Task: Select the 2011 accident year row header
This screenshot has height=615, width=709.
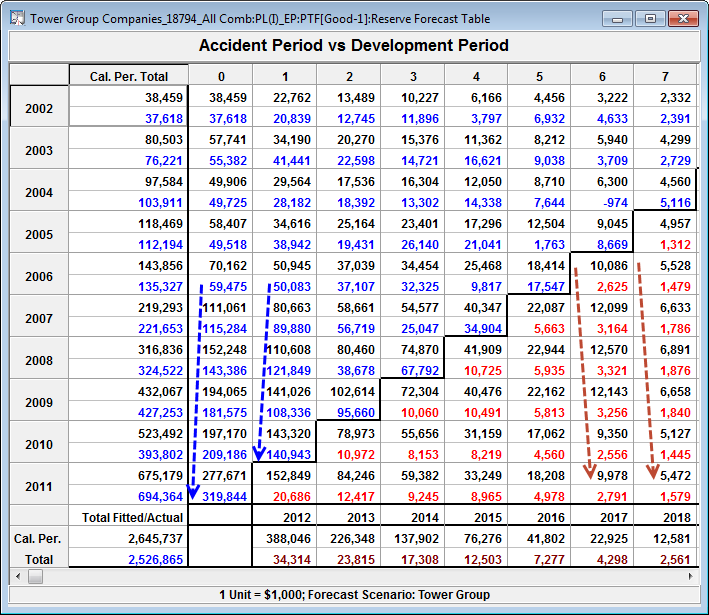Action: (39, 485)
